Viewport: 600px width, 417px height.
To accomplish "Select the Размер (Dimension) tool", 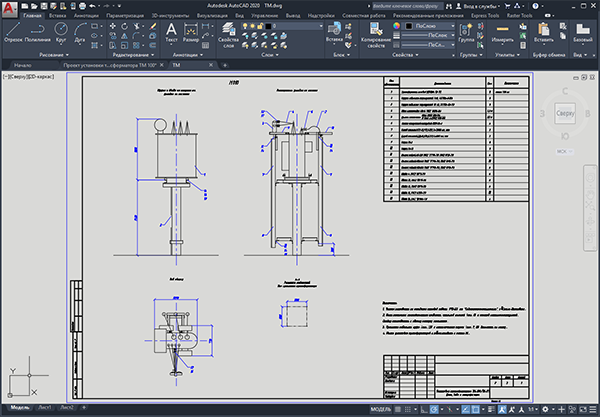I will (x=191, y=33).
